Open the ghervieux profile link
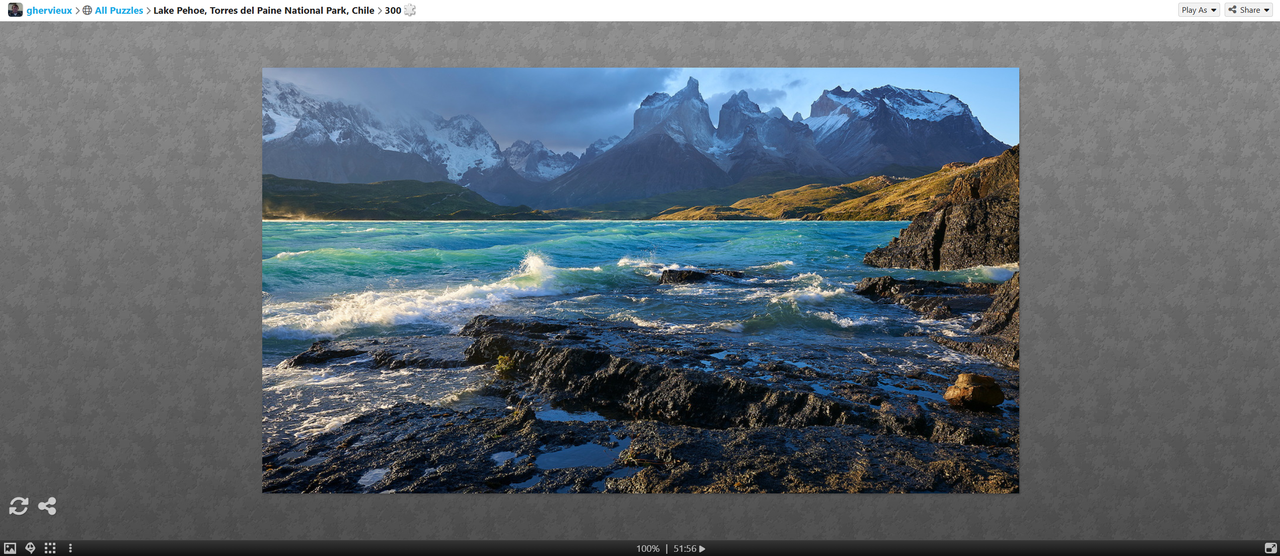The image size is (1280, 556). [x=49, y=10]
